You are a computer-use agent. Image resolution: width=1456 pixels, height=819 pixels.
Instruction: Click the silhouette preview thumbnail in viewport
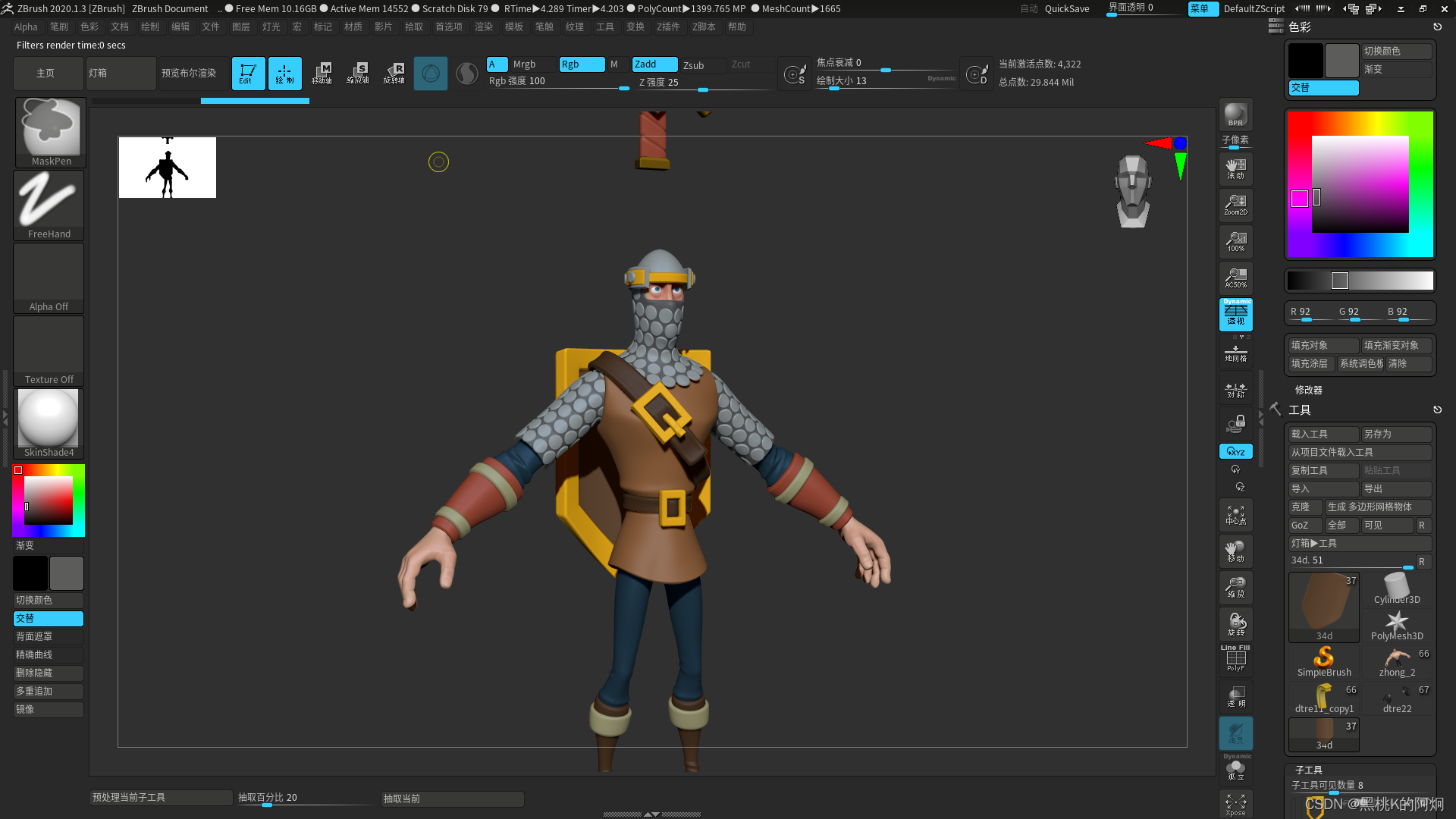click(x=168, y=168)
